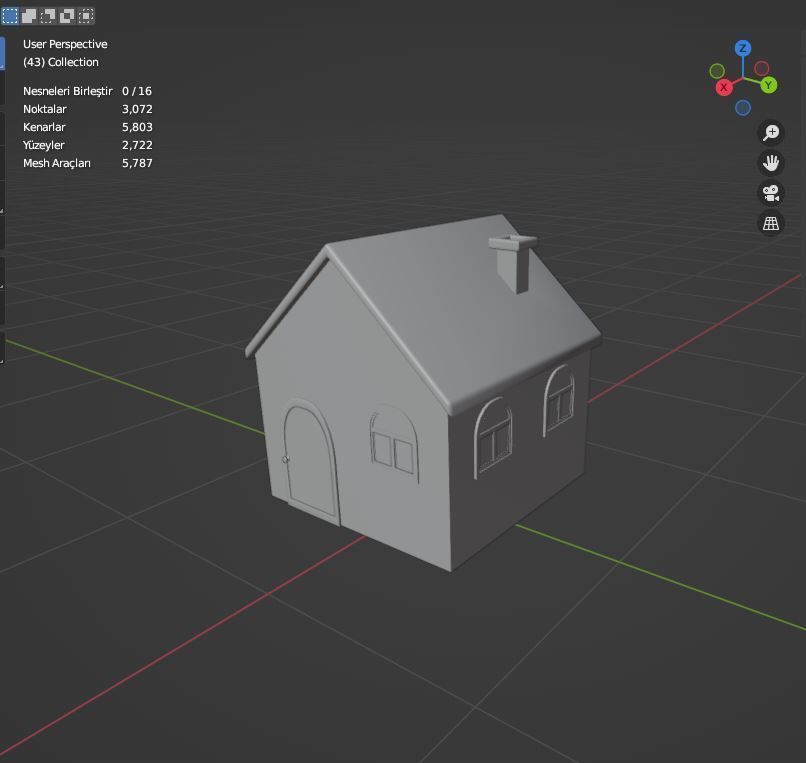This screenshot has width=806, height=763.
Task: Click the blue Z axis on the gizmo
Action: pyautogui.click(x=742, y=48)
